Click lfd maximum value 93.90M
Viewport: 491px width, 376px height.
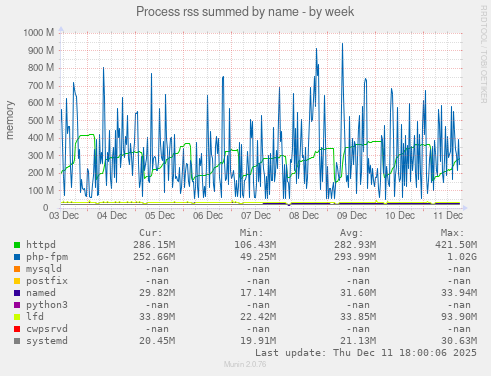[x=459, y=317]
